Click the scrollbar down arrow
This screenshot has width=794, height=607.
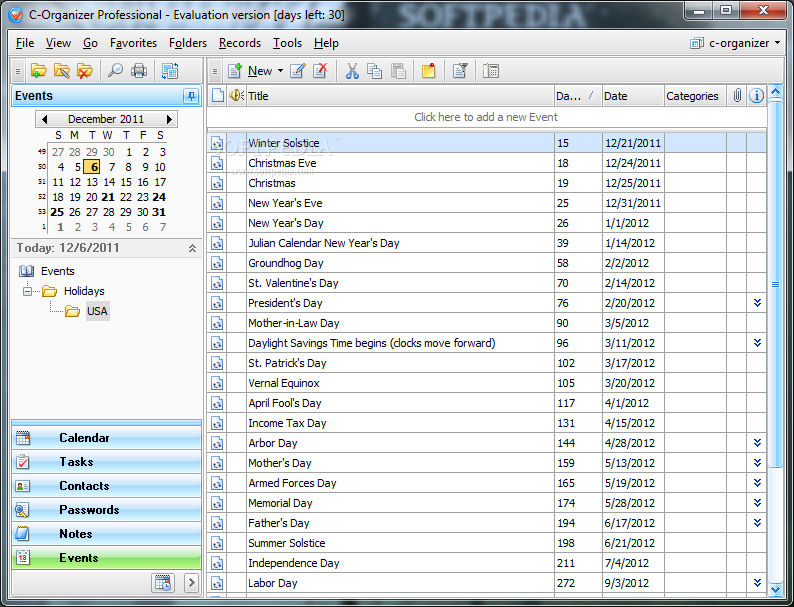pos(775,589)
